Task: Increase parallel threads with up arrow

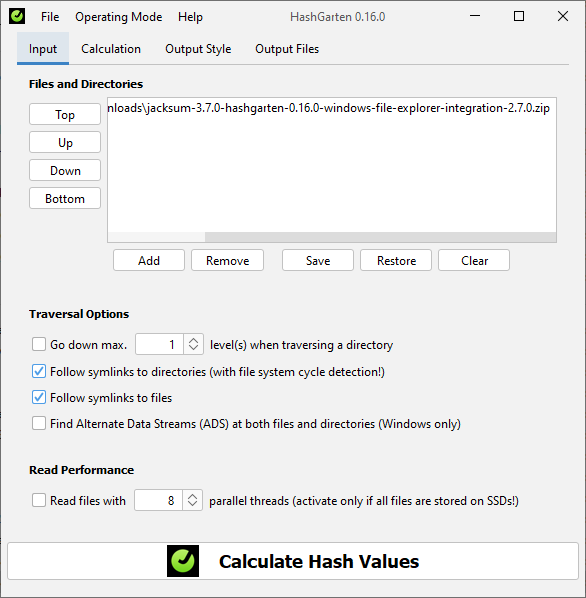Action: 193,496
